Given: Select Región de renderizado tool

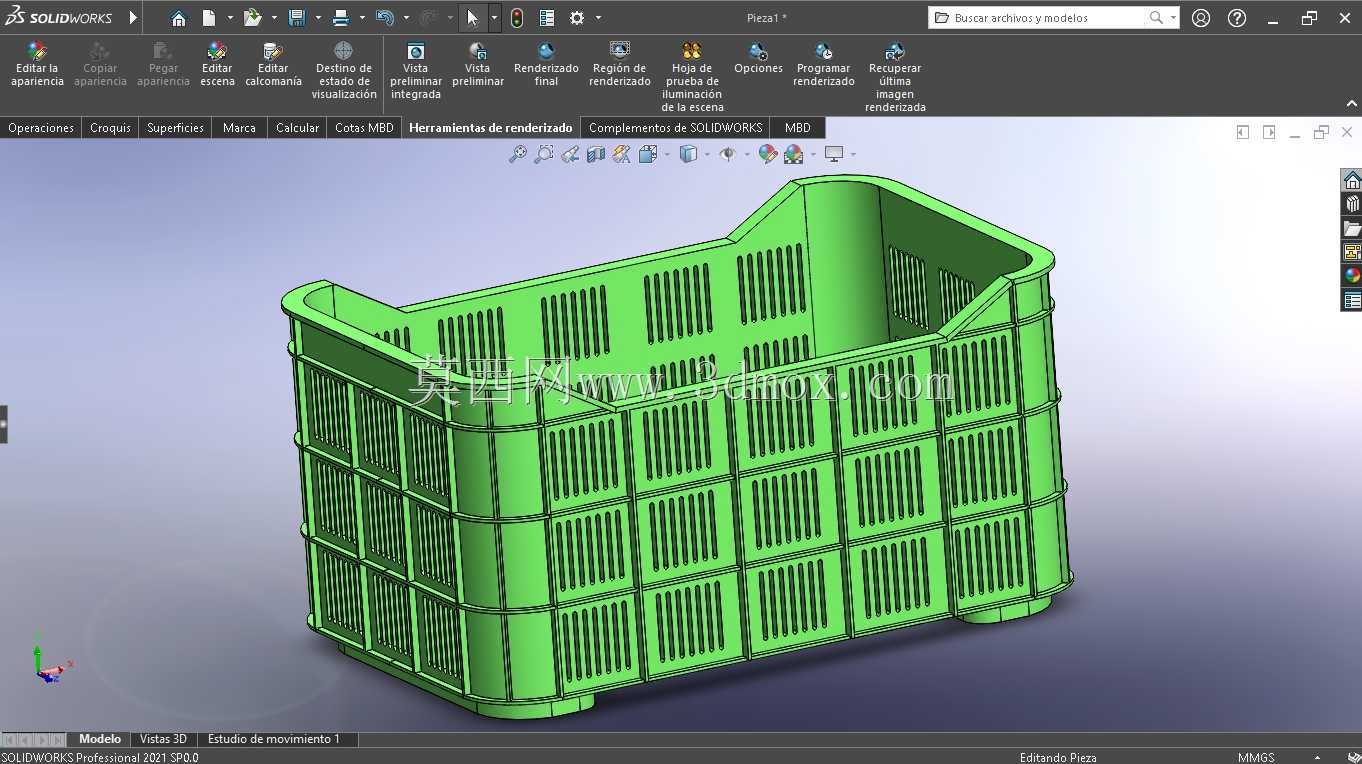Looking at the screenshot, I should [620, 64].
